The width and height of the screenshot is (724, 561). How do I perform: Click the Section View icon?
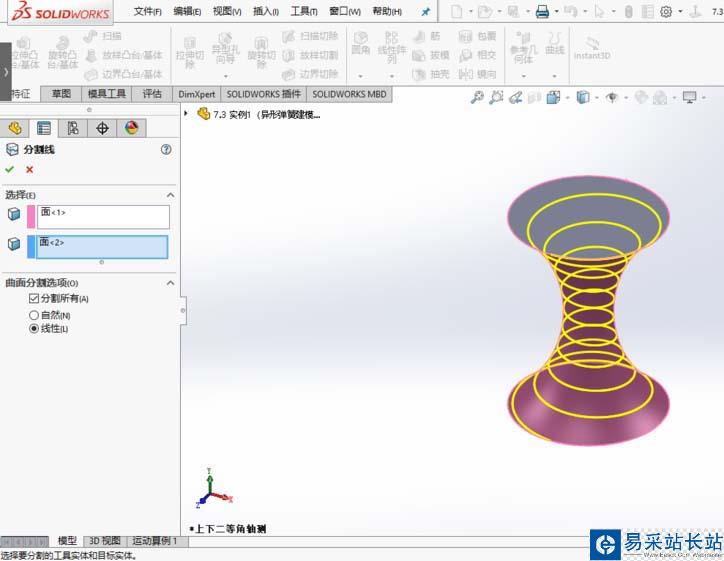534,97
